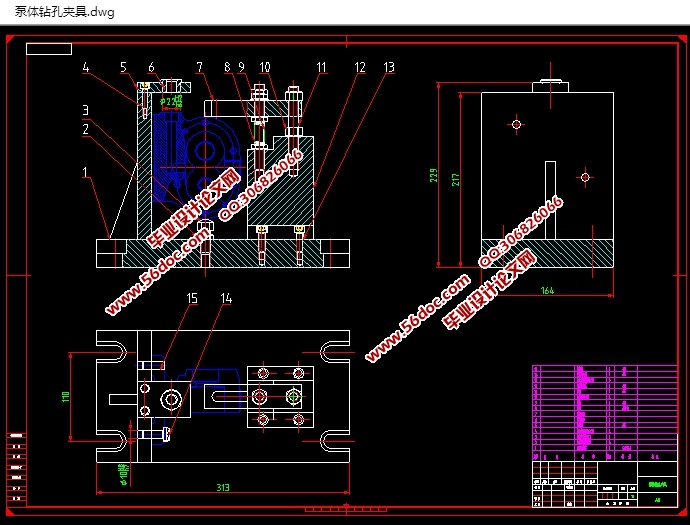The width and height of the screenshot is (690, 525).
Task: Click the 164 width dimension text
Action: point(547,291)
